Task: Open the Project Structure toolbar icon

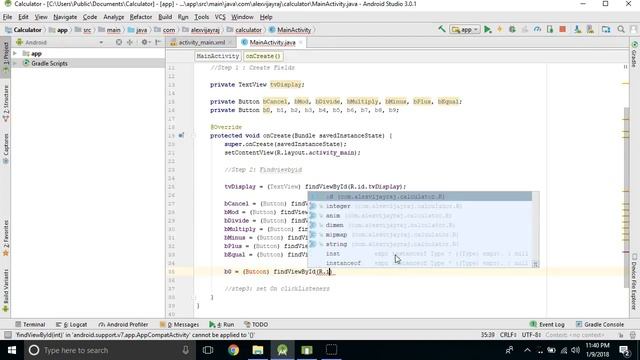Action: (x=606, y=29)
